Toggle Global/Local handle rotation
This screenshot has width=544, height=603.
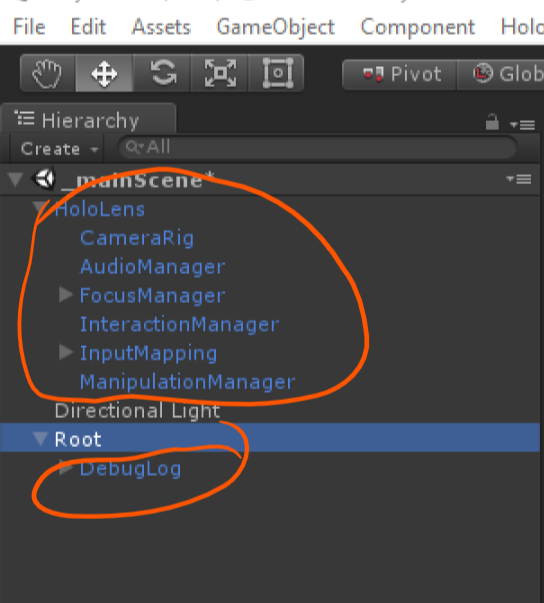[x=501, y=75]
